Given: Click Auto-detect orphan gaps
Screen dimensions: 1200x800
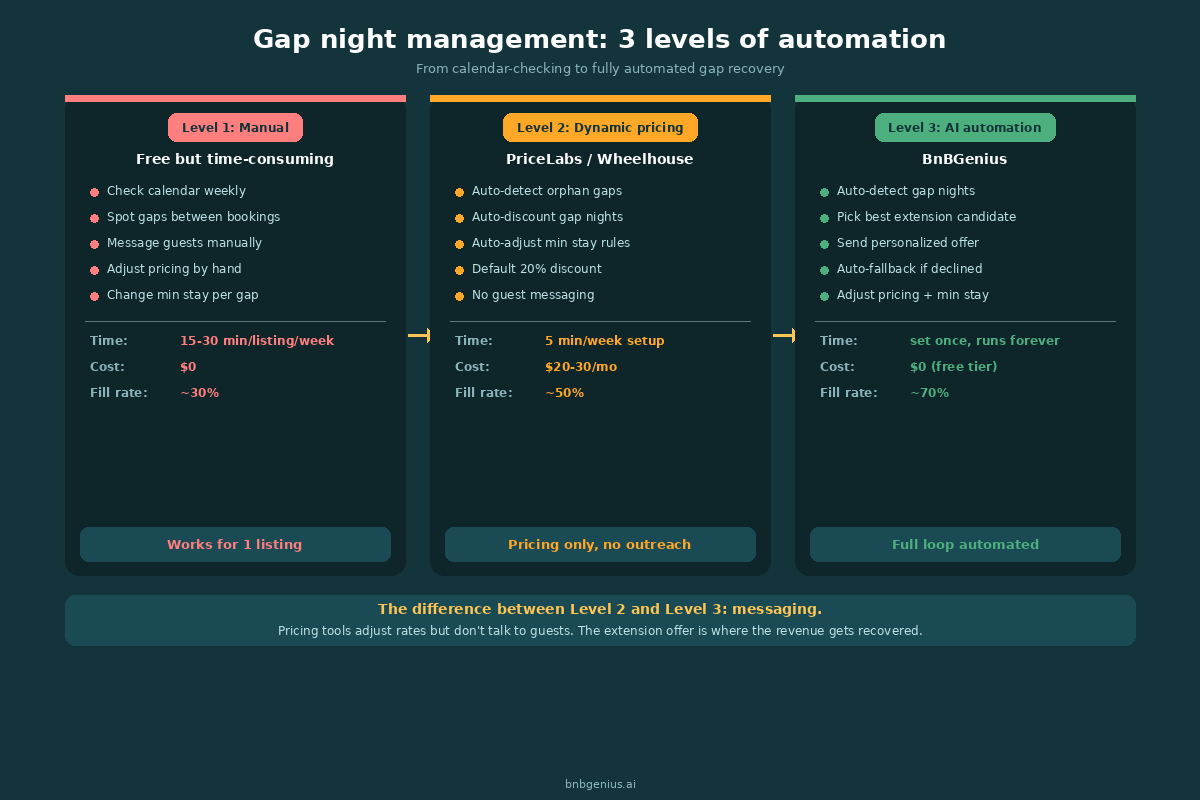Looking at the screenshot, I should [x=546, y=191].
